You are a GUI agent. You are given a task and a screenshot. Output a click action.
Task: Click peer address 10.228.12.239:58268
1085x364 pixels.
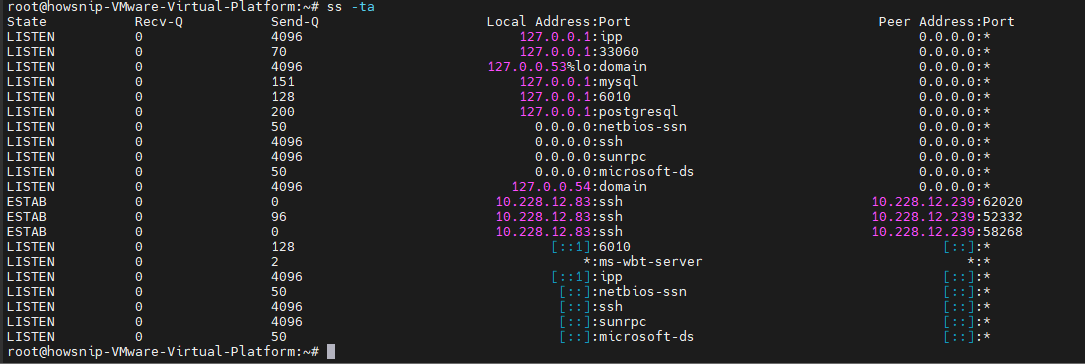[x=947, y=232]
